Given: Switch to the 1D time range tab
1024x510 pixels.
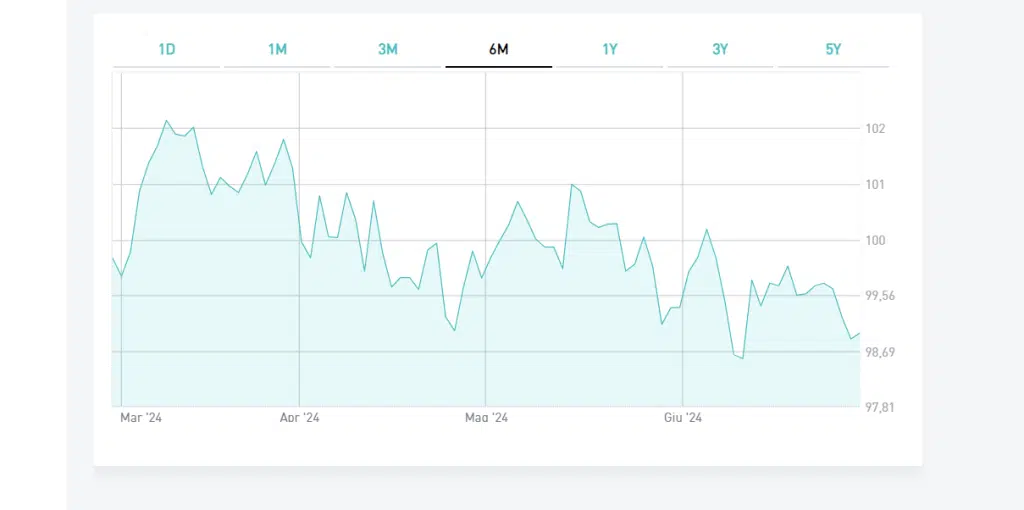Looking at the screenshot, I should (166, 49).
